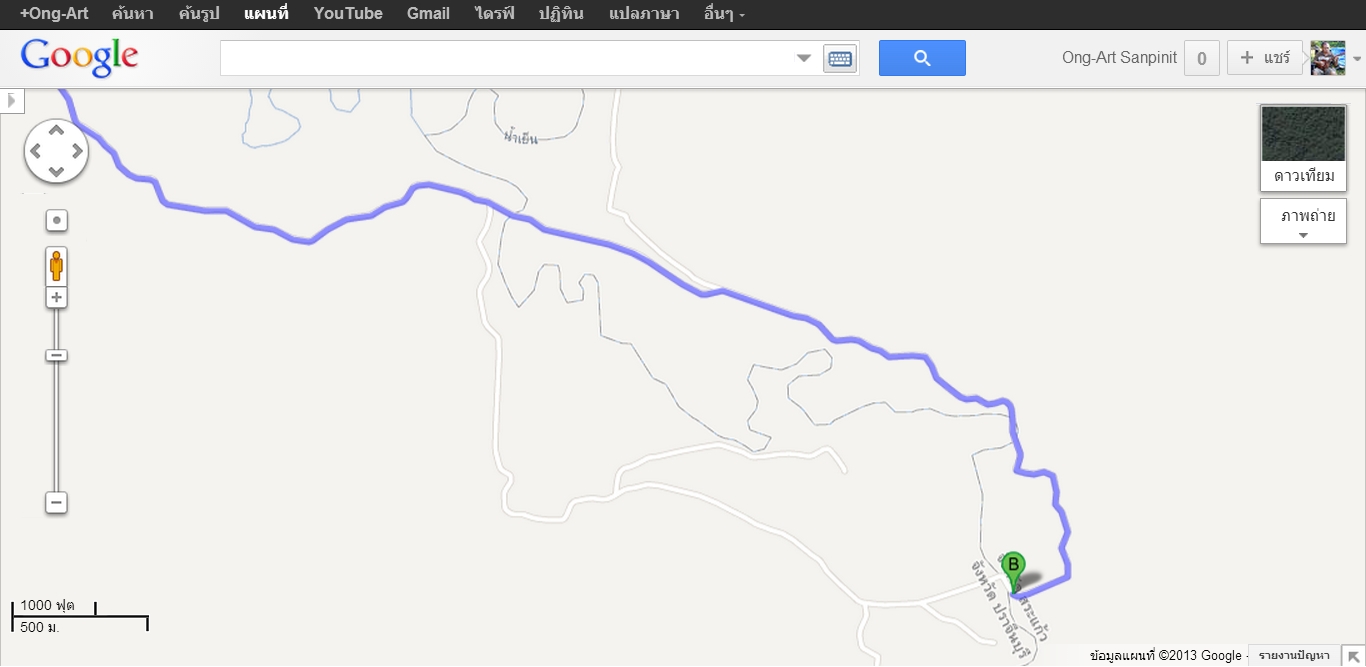Image resolution: width=1366 pixels, height=667 pixels.
Task: Click the blue search magnifier button
Action: [x=922, y=58]
